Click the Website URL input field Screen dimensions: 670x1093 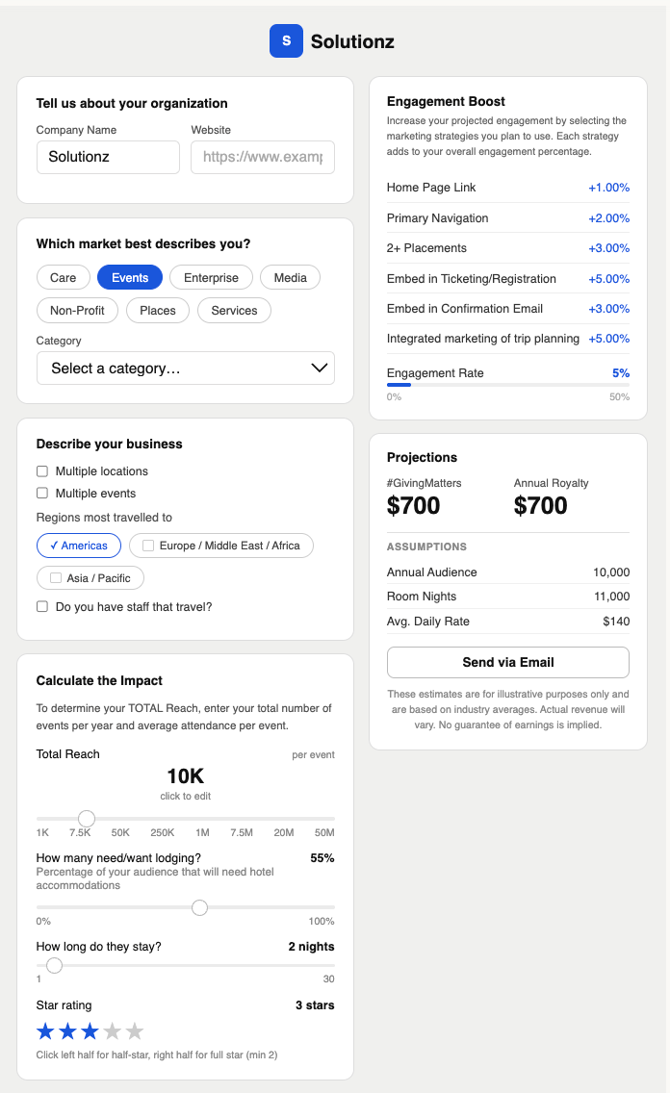[262, 157]
